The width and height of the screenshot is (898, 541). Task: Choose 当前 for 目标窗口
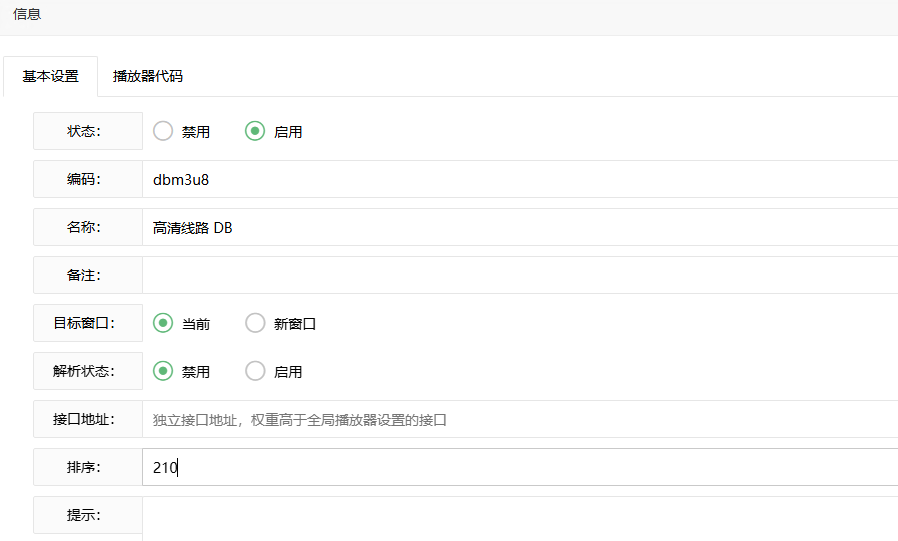click(x=163, y=323)
